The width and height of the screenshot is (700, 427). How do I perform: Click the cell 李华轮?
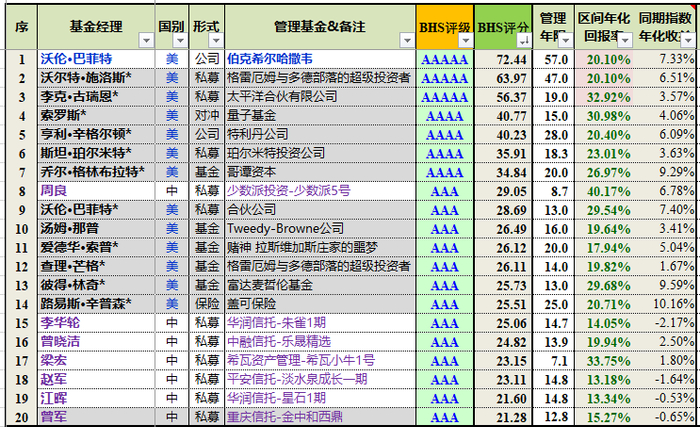pyautogui.click(x=96, y=323)
